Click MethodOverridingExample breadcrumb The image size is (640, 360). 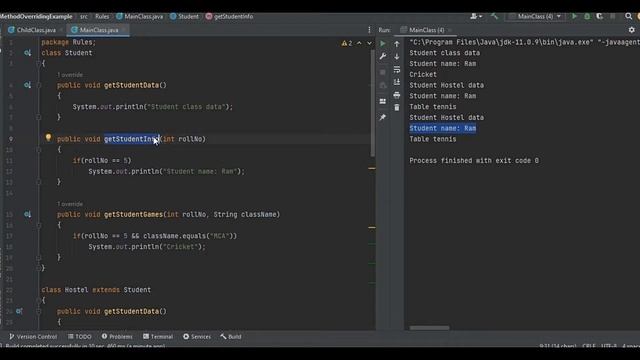tap(36, 16)
